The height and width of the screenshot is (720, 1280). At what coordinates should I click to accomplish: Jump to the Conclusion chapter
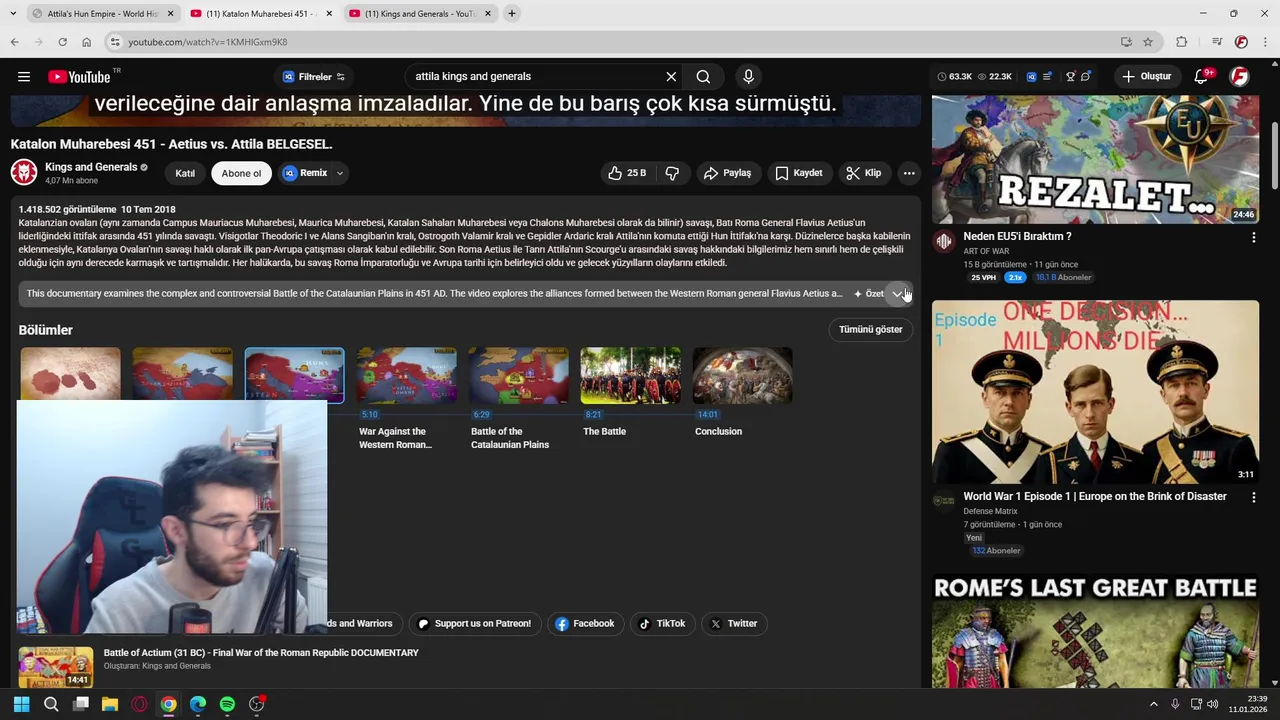(742, 375)
